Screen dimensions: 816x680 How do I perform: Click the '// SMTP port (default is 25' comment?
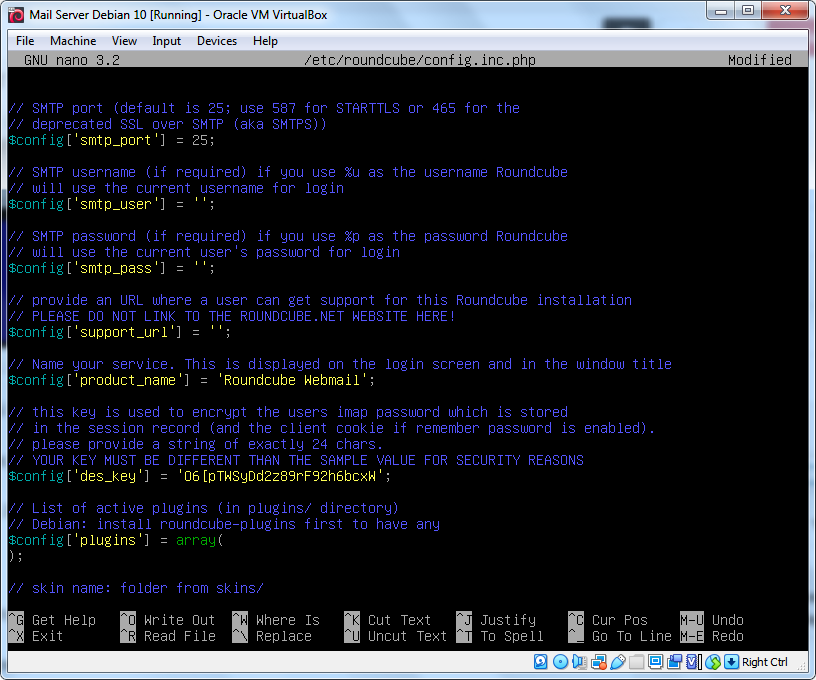click(264, 108)
